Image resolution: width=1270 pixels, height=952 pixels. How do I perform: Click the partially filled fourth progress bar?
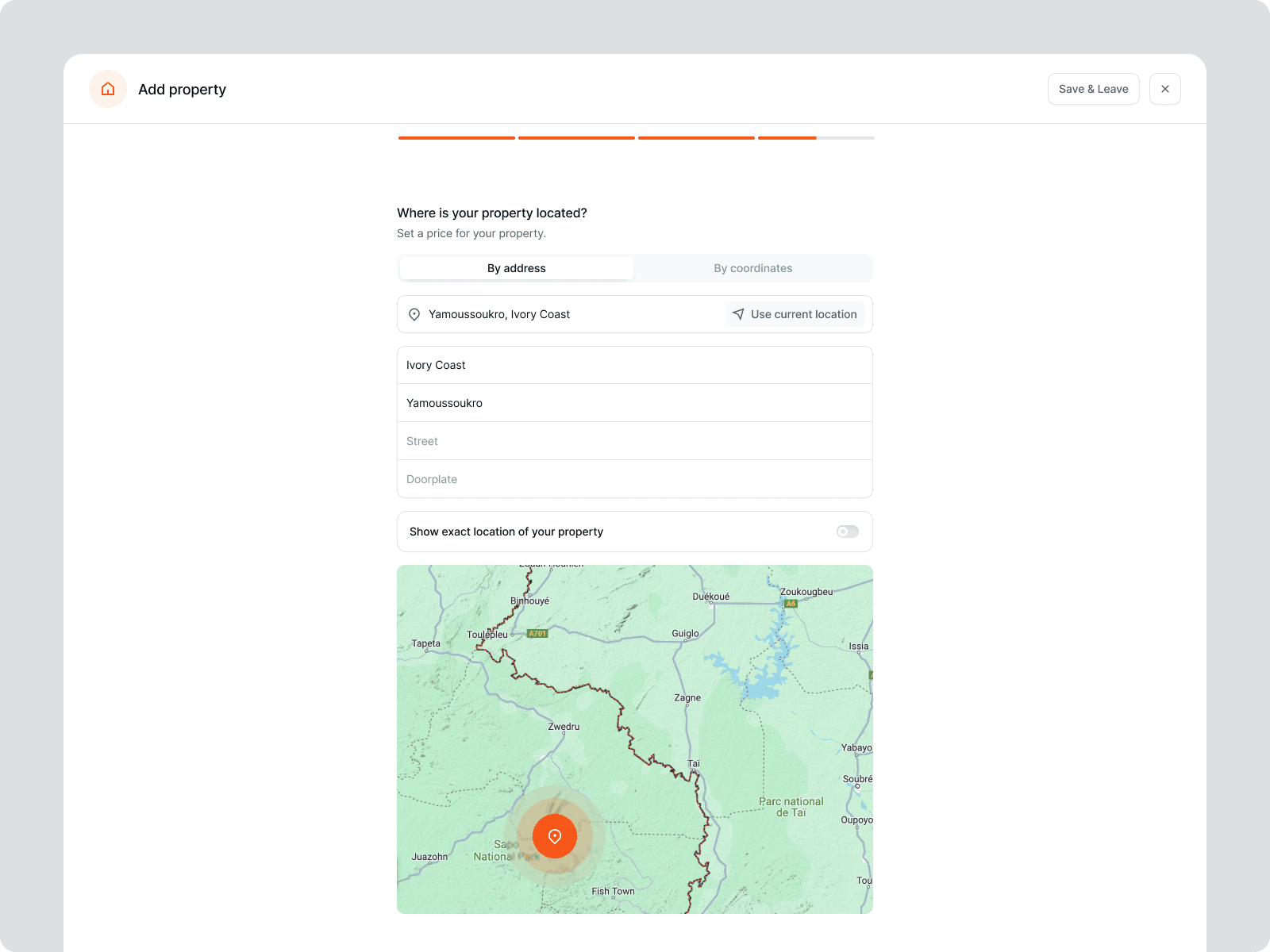point(816,138)
